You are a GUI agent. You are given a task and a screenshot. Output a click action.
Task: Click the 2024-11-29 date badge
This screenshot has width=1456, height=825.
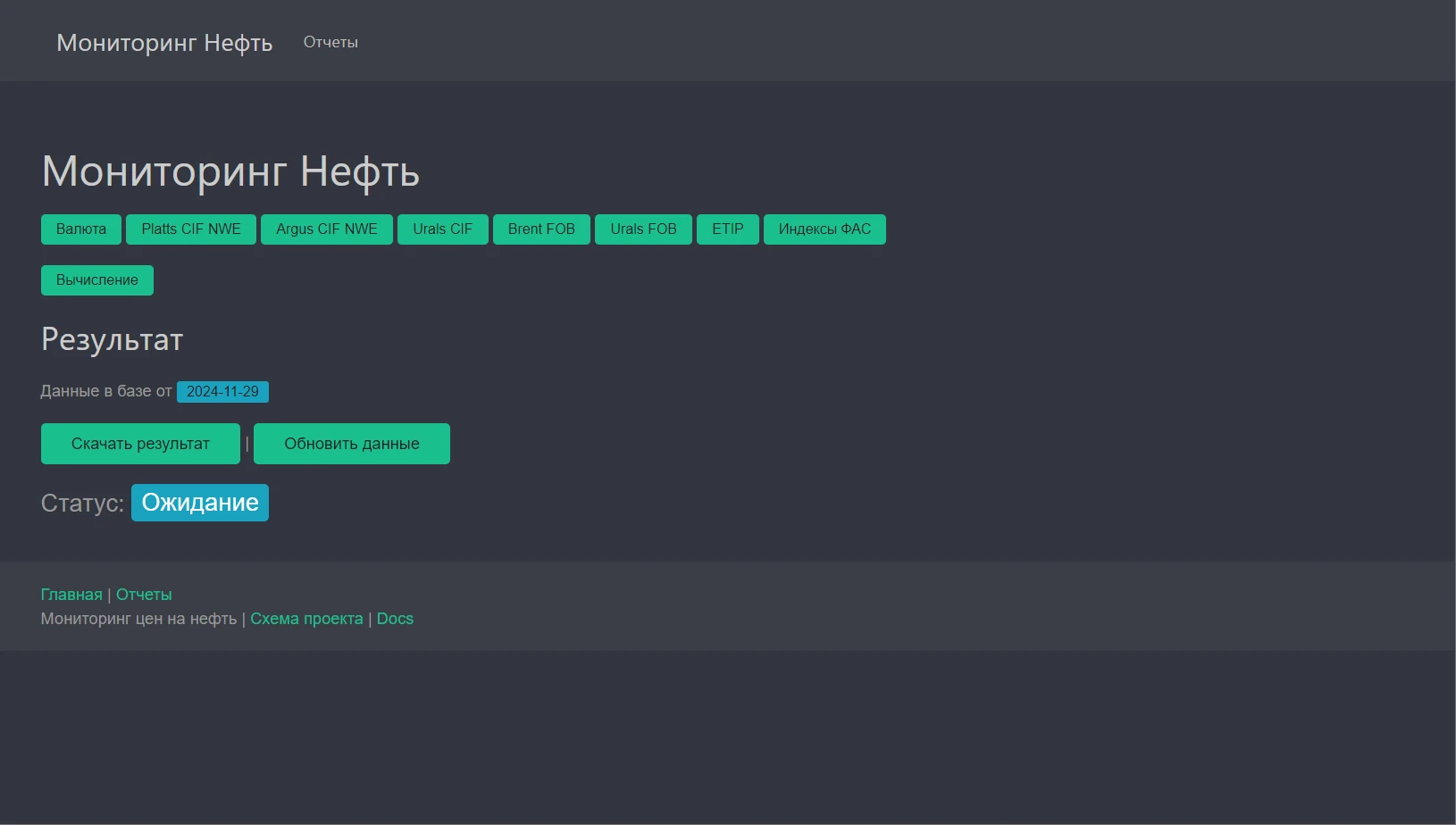222,392
